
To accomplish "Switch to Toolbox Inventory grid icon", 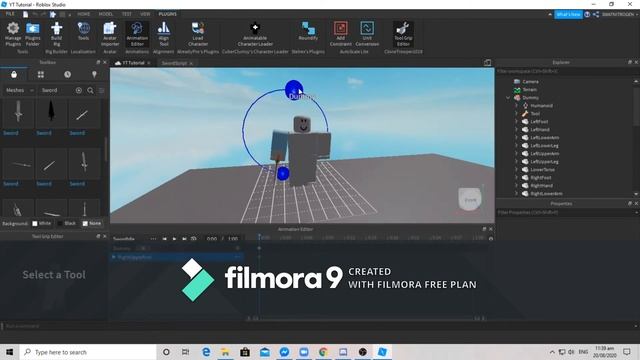I will tap(41, 75).
